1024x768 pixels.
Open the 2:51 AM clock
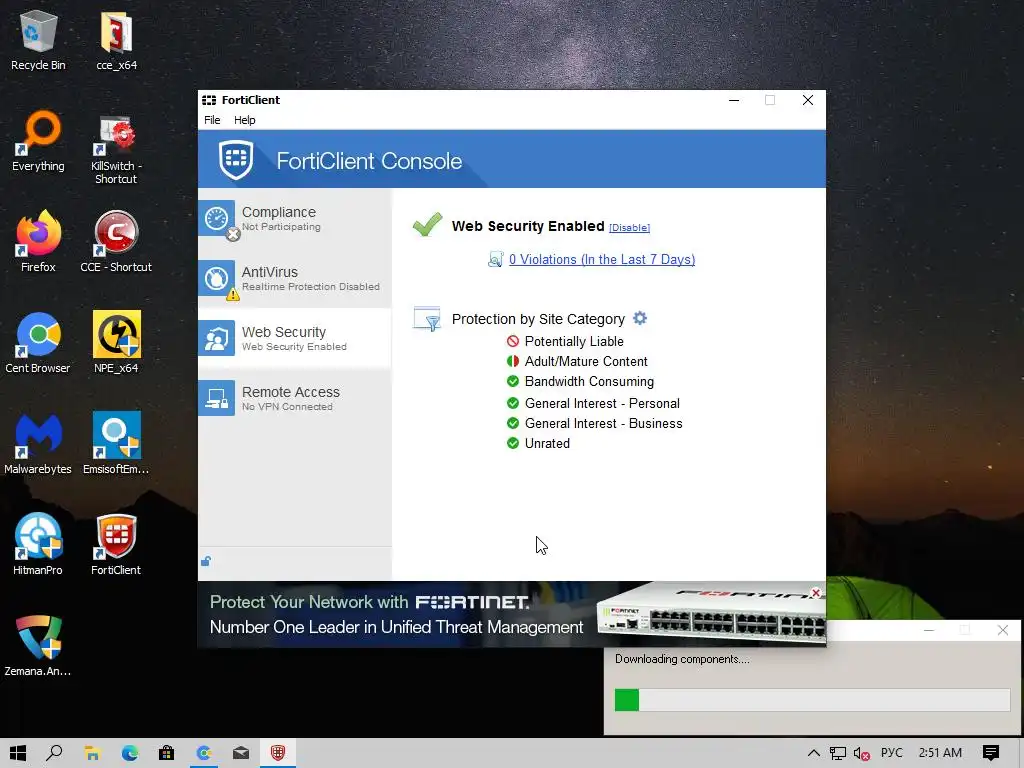pyautogui.click(x=940, y=753)
